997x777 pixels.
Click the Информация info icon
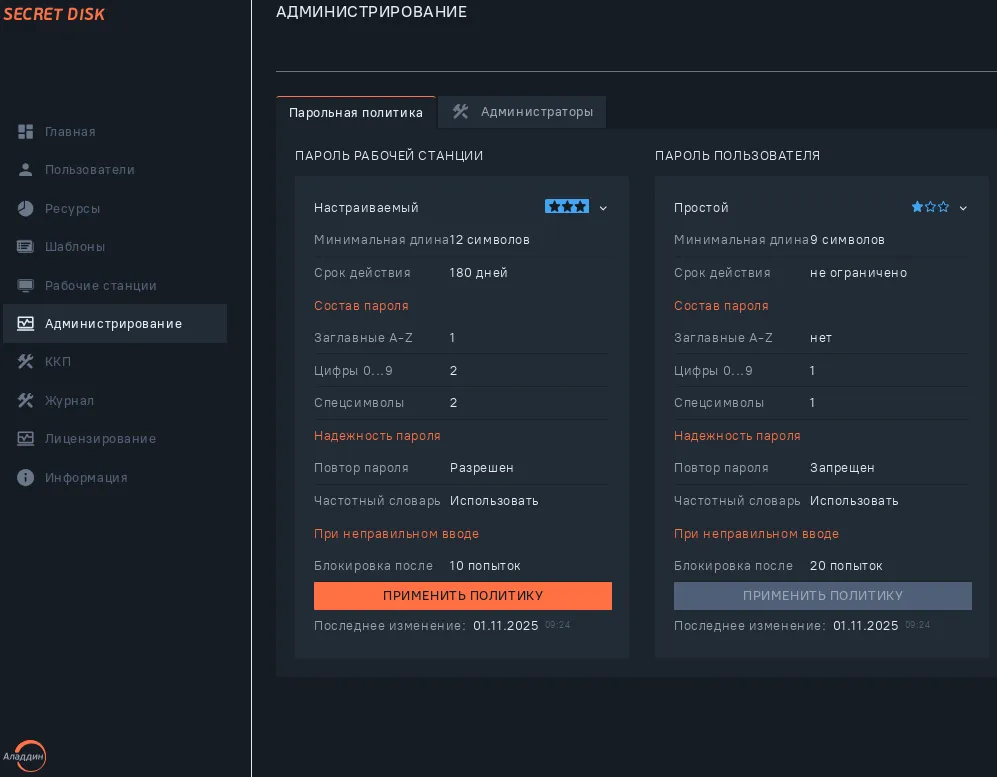click(25, 478)
